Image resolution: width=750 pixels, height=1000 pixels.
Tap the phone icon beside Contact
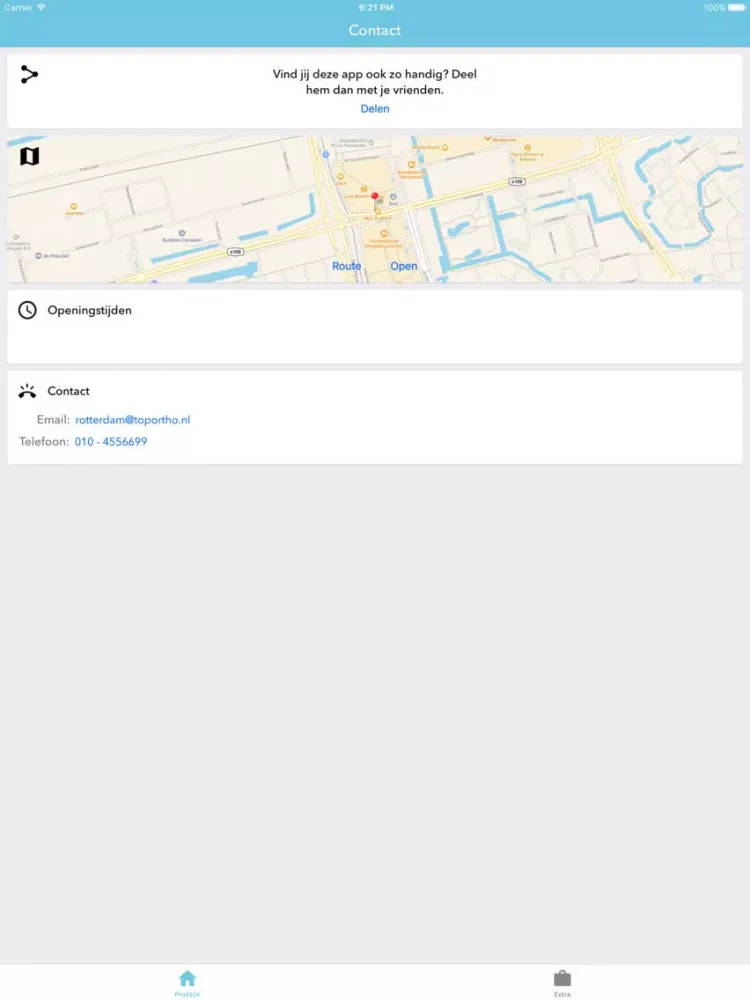tap(27, 391)
